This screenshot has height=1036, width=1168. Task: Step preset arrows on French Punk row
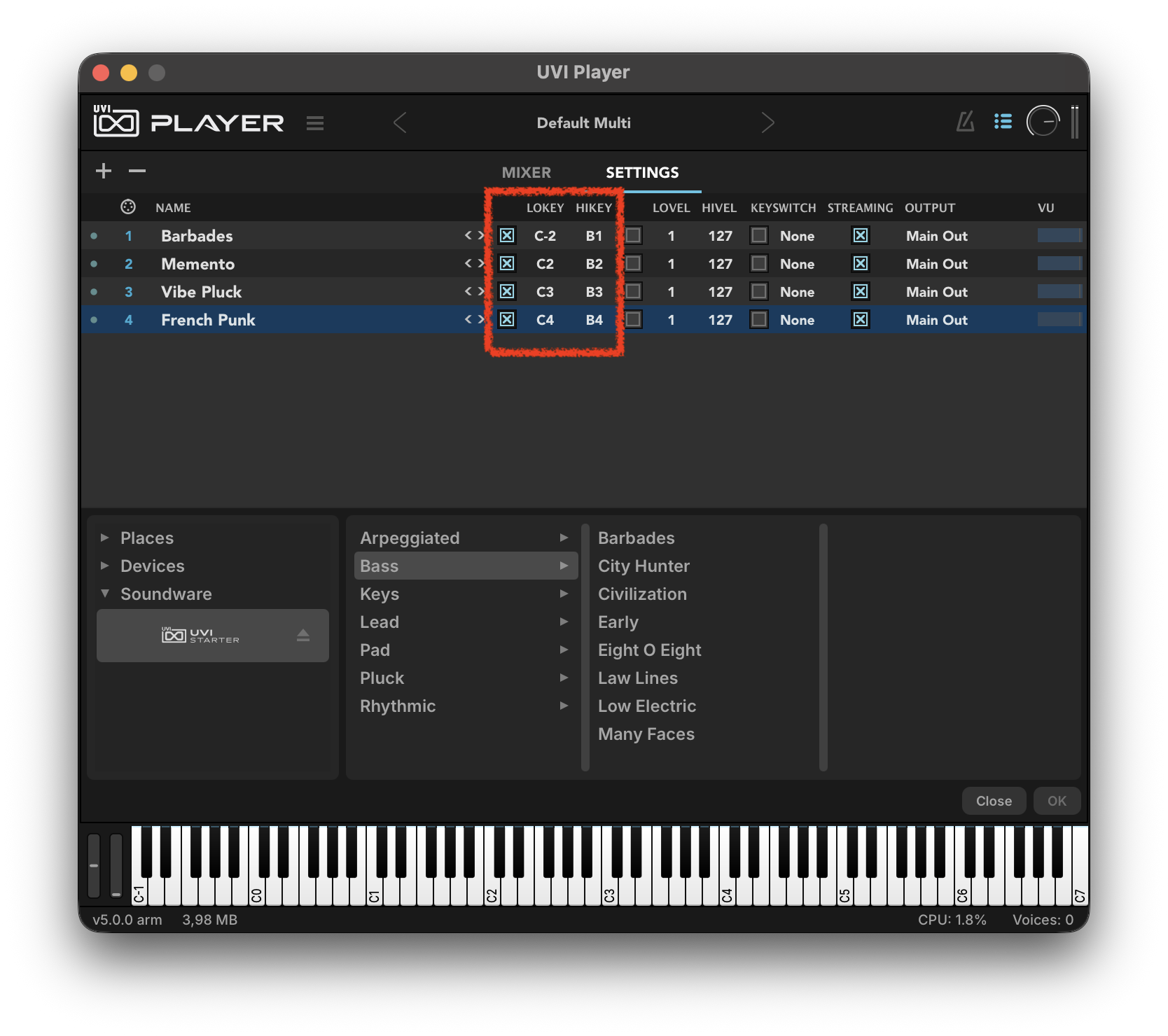474,320
